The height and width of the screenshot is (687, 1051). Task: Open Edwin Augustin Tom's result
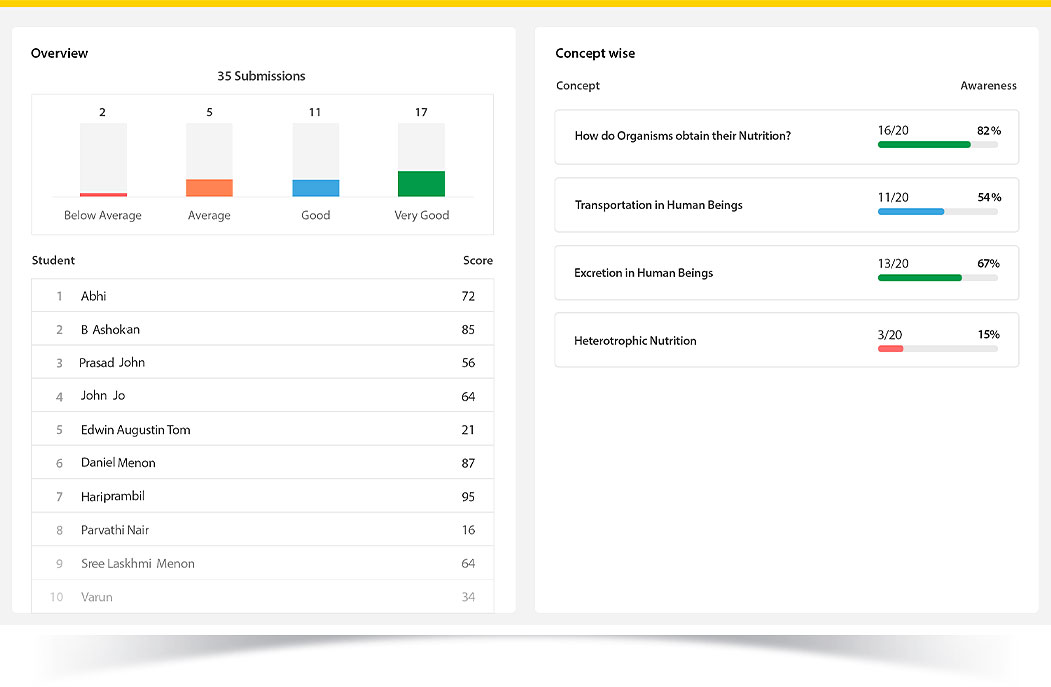tap(262, 430)
